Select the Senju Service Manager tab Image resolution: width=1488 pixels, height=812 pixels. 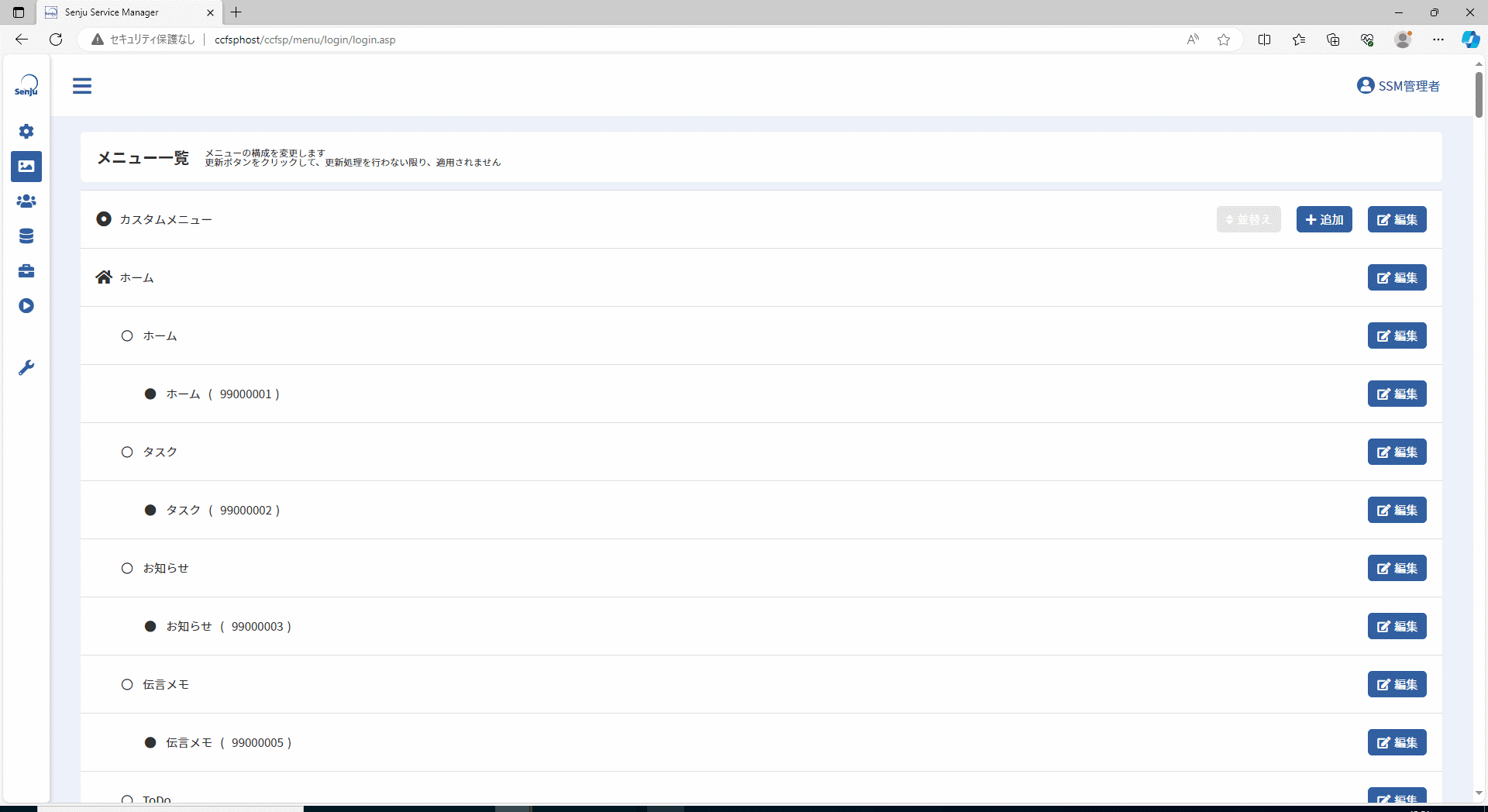pos(129,12)
